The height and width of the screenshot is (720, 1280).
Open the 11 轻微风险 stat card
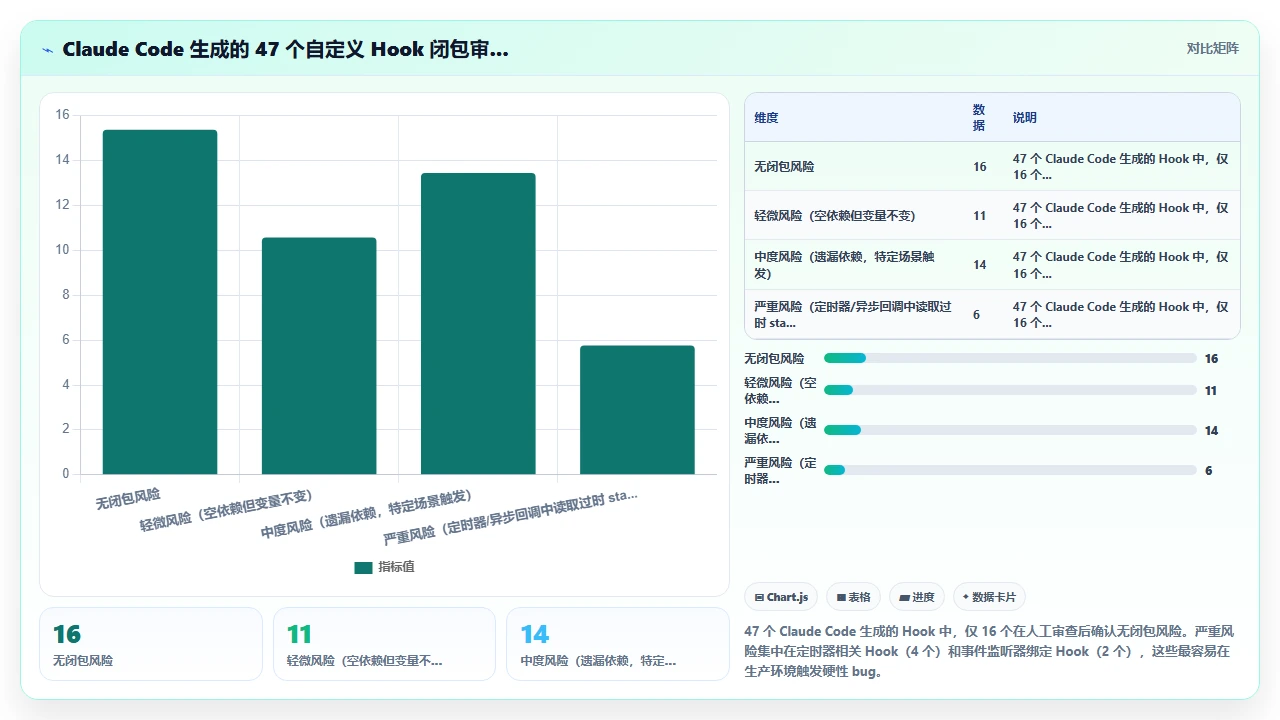(384, 644)
